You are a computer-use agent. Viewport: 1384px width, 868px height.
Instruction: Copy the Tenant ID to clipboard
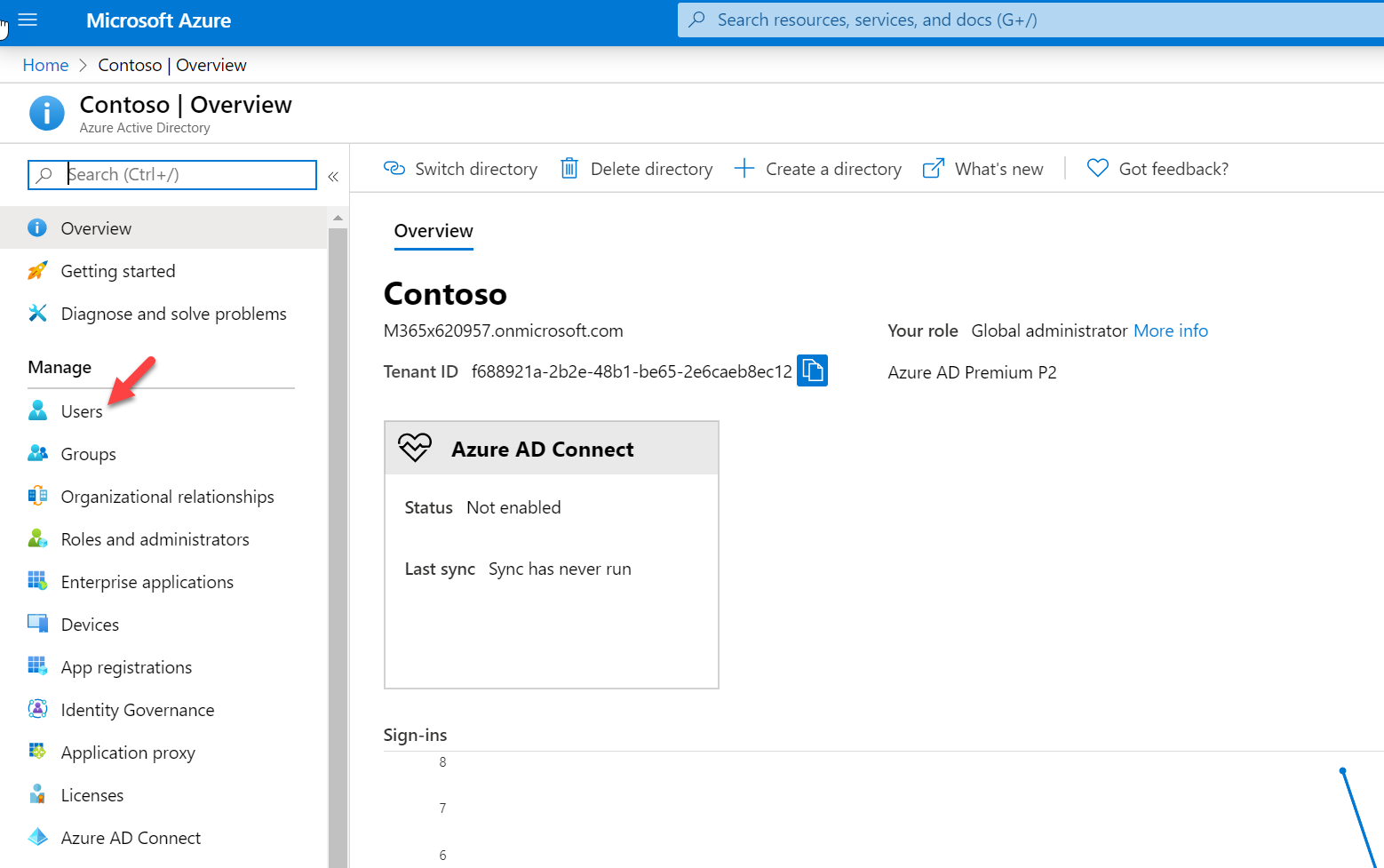812,370
